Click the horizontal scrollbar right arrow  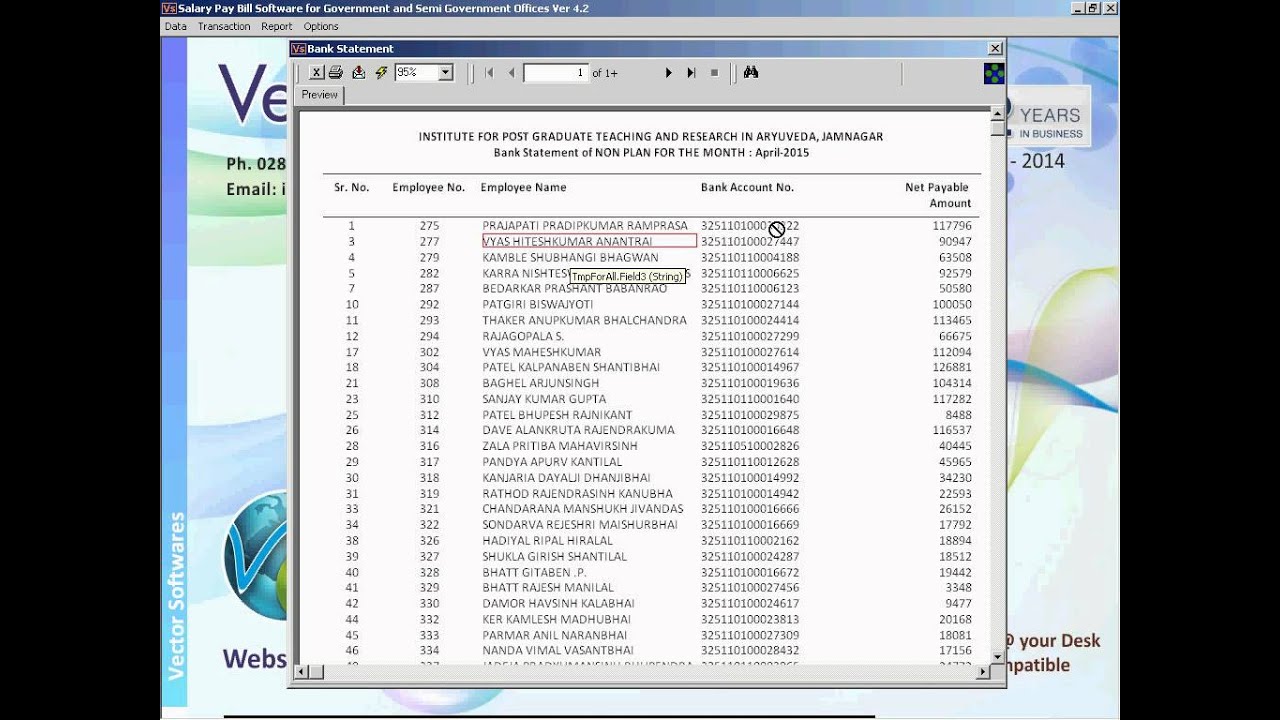983,672
